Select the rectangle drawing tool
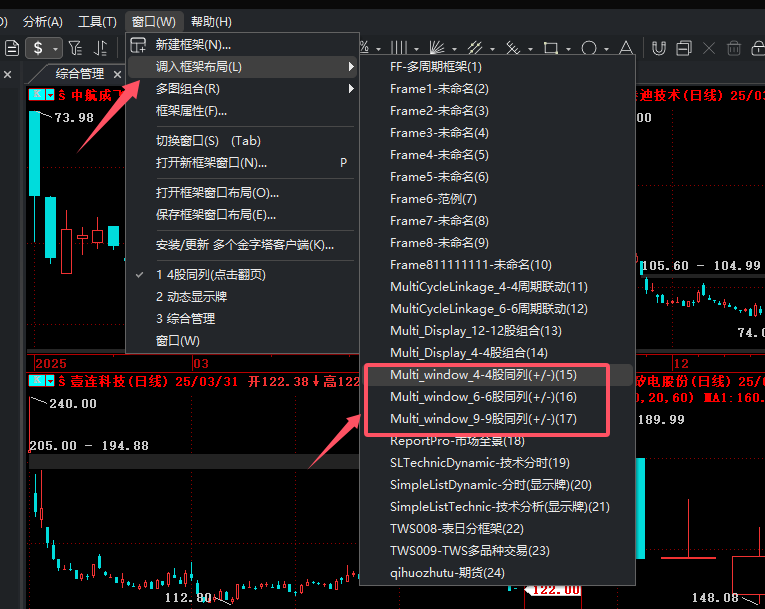Viewport: 765px width, 609px height. click(551, 48)
